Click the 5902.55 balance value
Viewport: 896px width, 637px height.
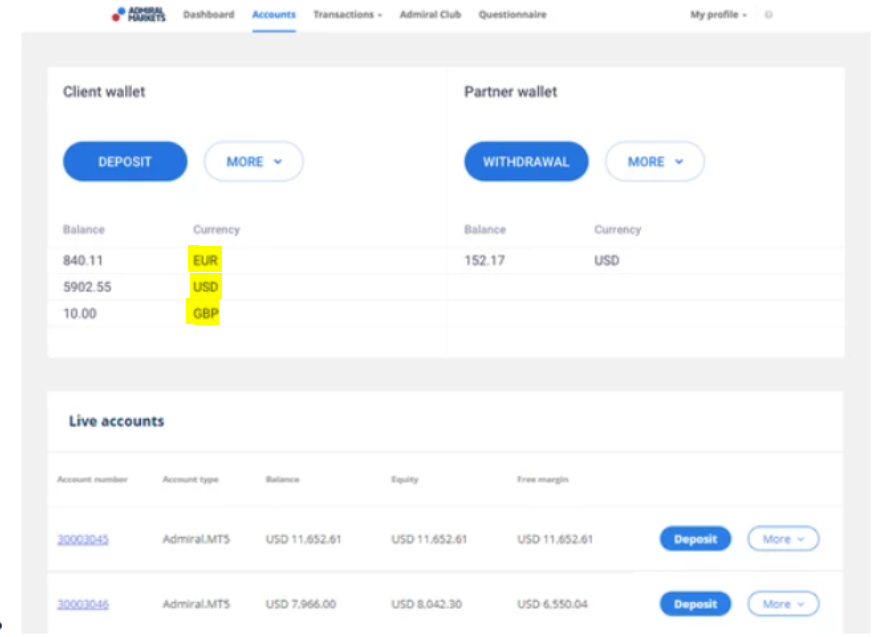click(87, 287)
